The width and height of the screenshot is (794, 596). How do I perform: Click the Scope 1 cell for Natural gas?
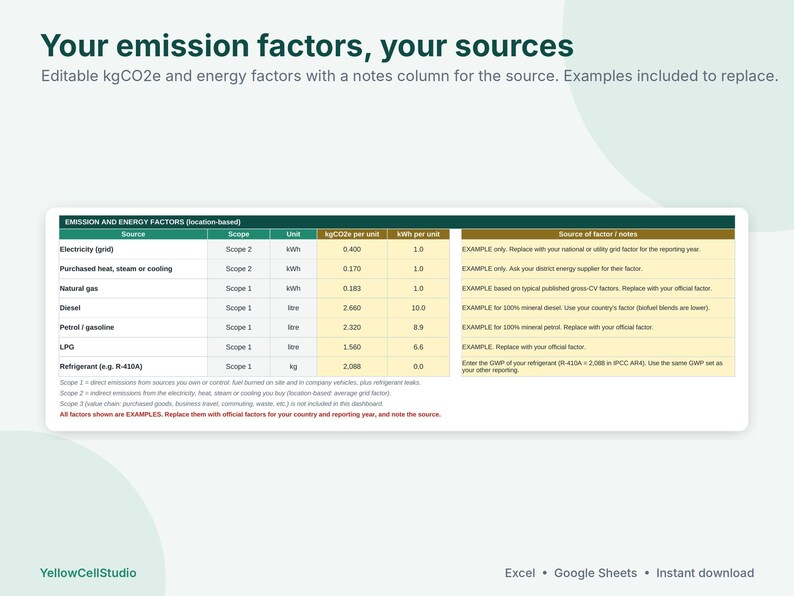click(x=239, y=289)
